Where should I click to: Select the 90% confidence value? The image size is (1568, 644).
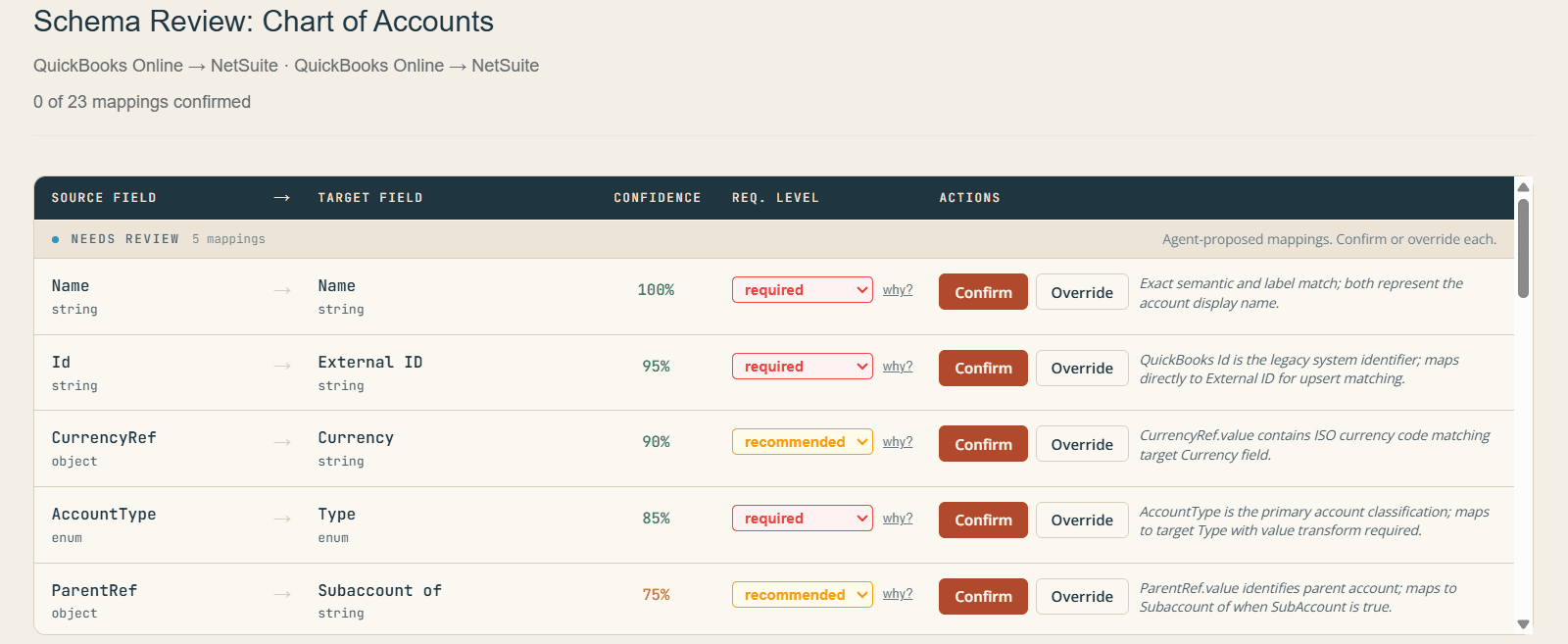point(656,442)
